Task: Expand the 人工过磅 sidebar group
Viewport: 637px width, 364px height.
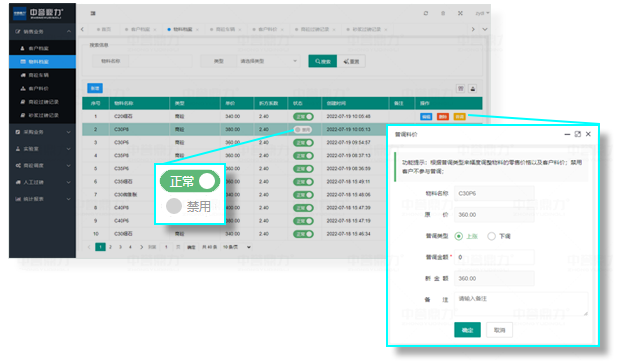Action: pos(42,182)
